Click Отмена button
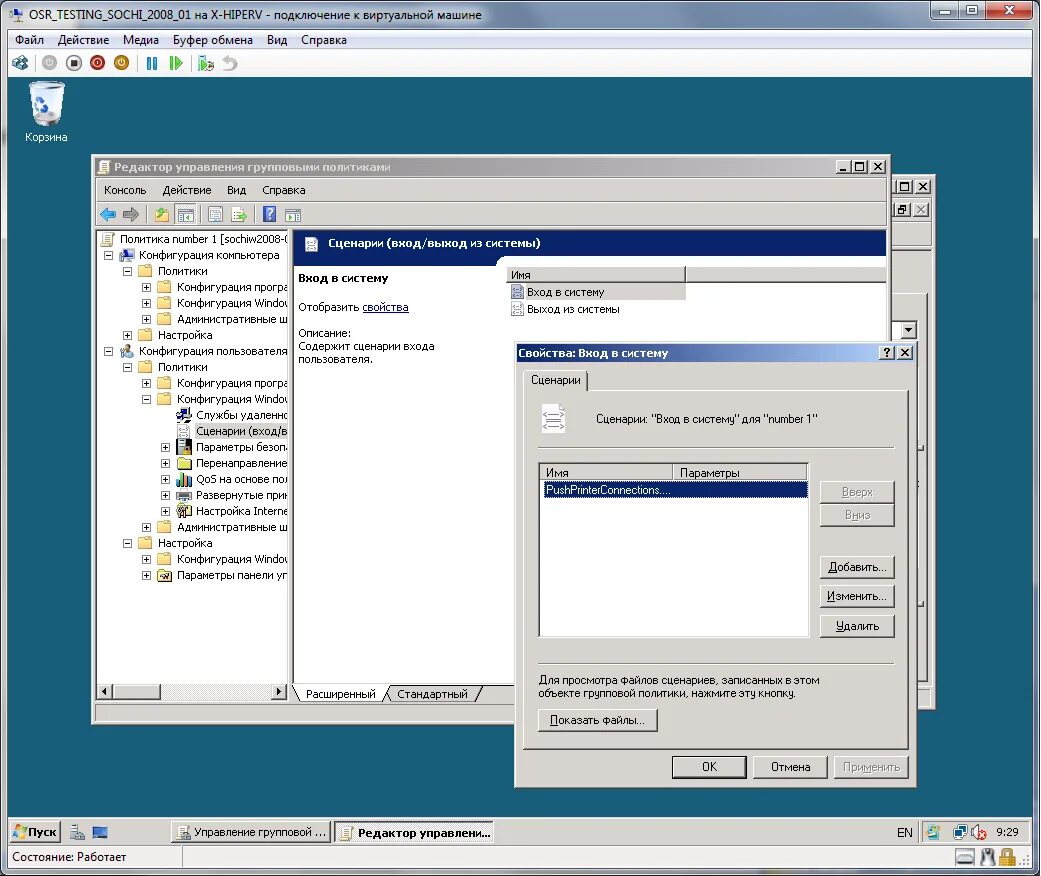Viewport: 1041px width, 876px height. [790, 767]
